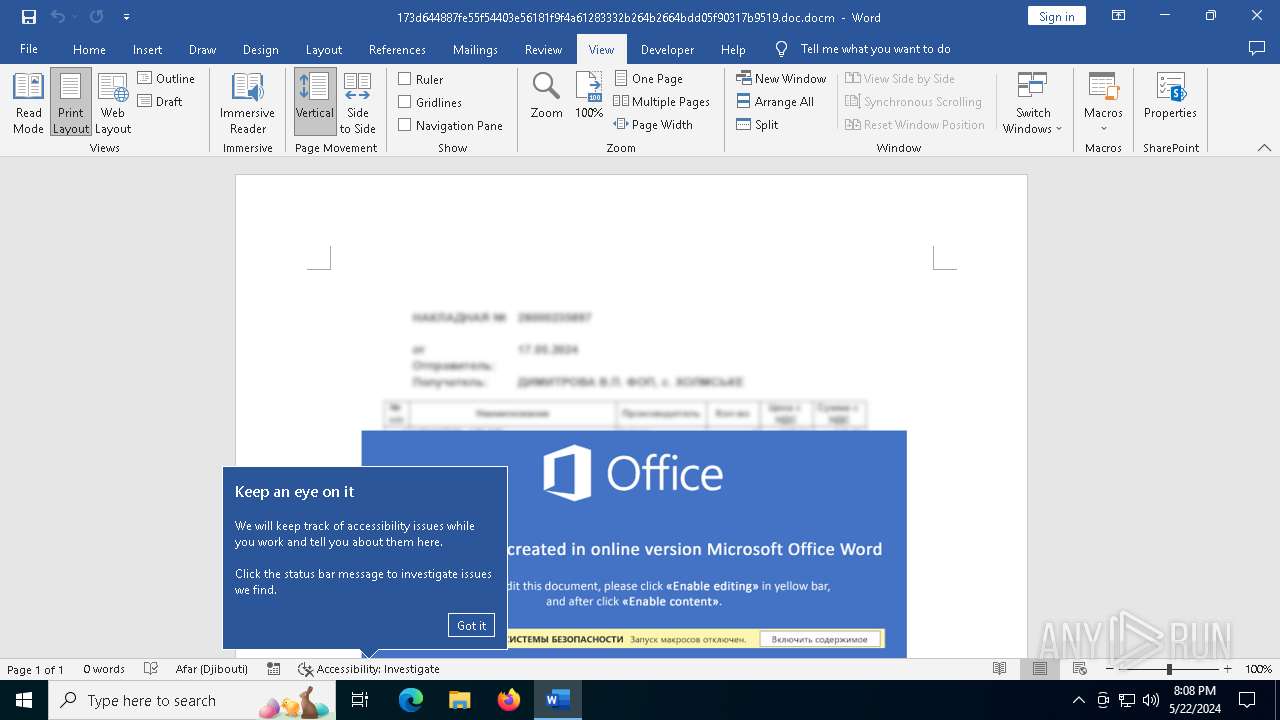
Task: Select Vertical page movement
Action: (315, 103)
